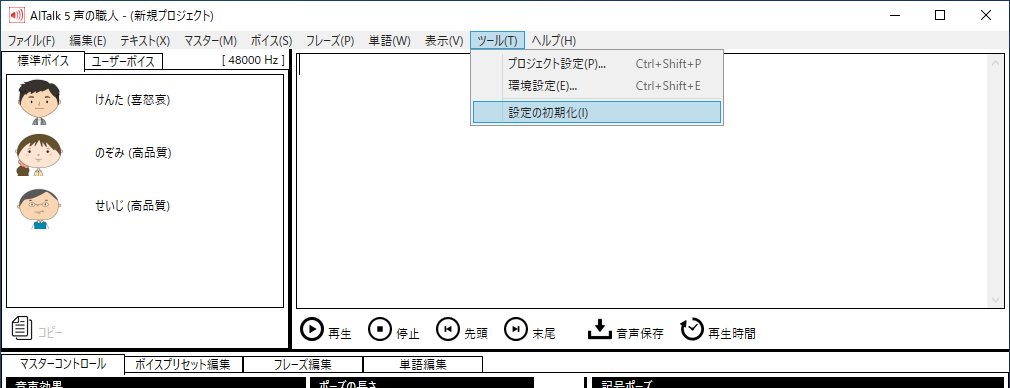This screenshot has width=1010, height=388.
Task: Select the せいじ voice avatar
Action: 40,208
